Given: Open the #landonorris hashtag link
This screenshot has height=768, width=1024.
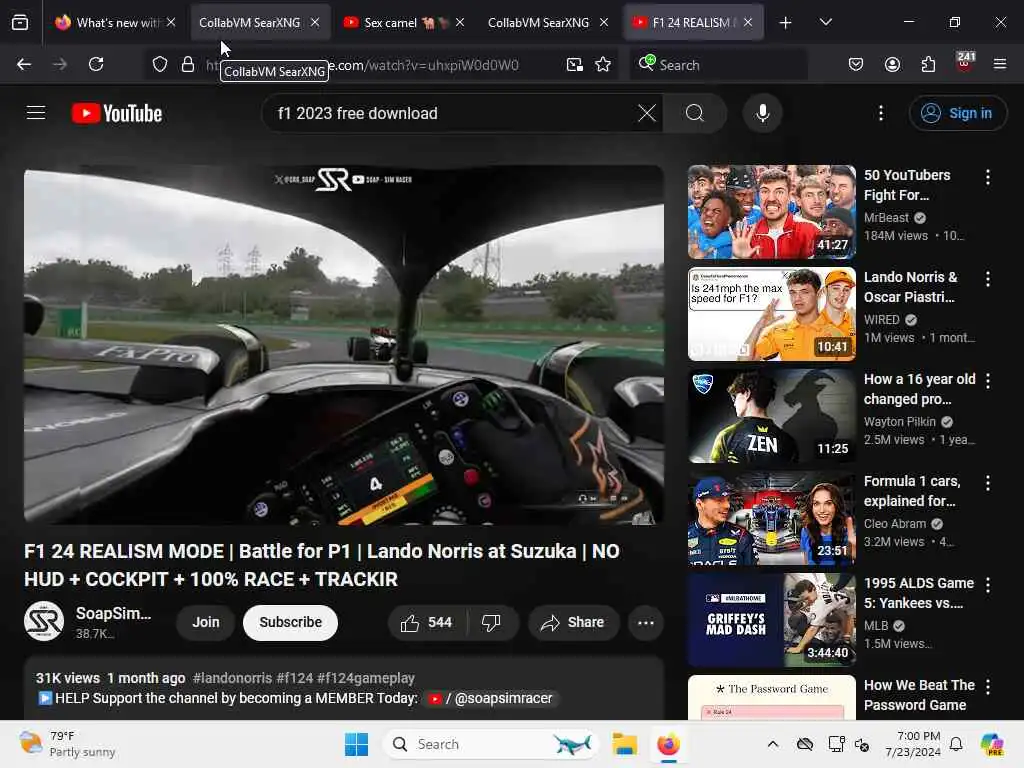Looking at the screenshot, I should pos(232,678).
